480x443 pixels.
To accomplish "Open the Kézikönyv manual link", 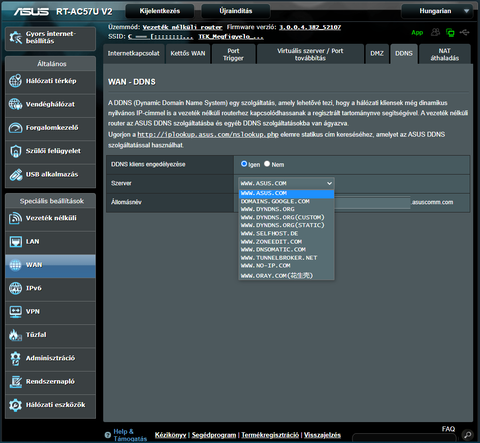I will click(x=170, y=435).
